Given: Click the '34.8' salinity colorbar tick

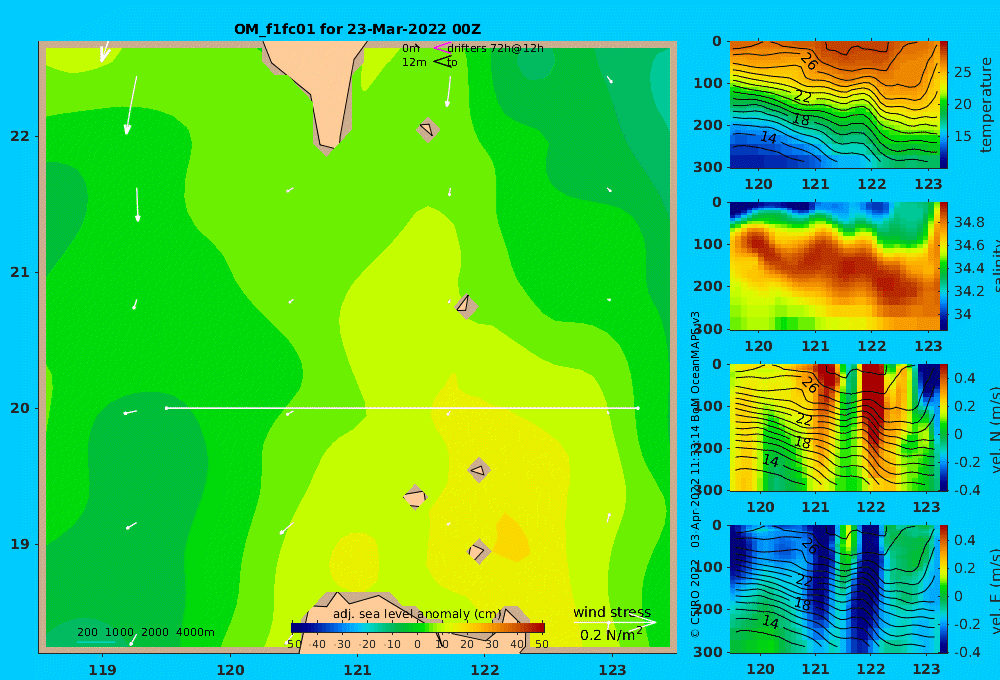Looking at the screenshot, I should (x=969, y=222).
